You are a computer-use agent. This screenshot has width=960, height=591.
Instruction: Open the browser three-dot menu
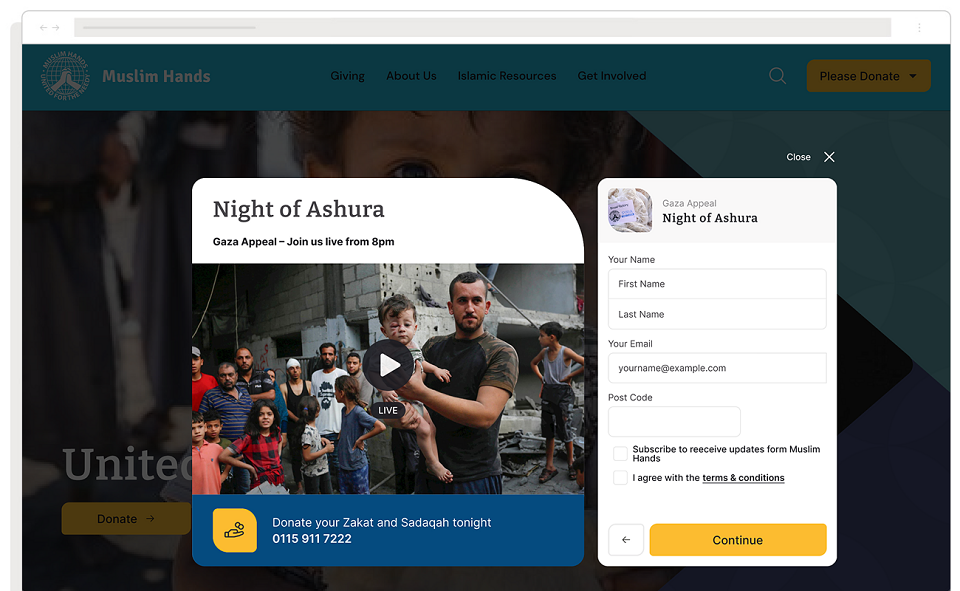919,28
